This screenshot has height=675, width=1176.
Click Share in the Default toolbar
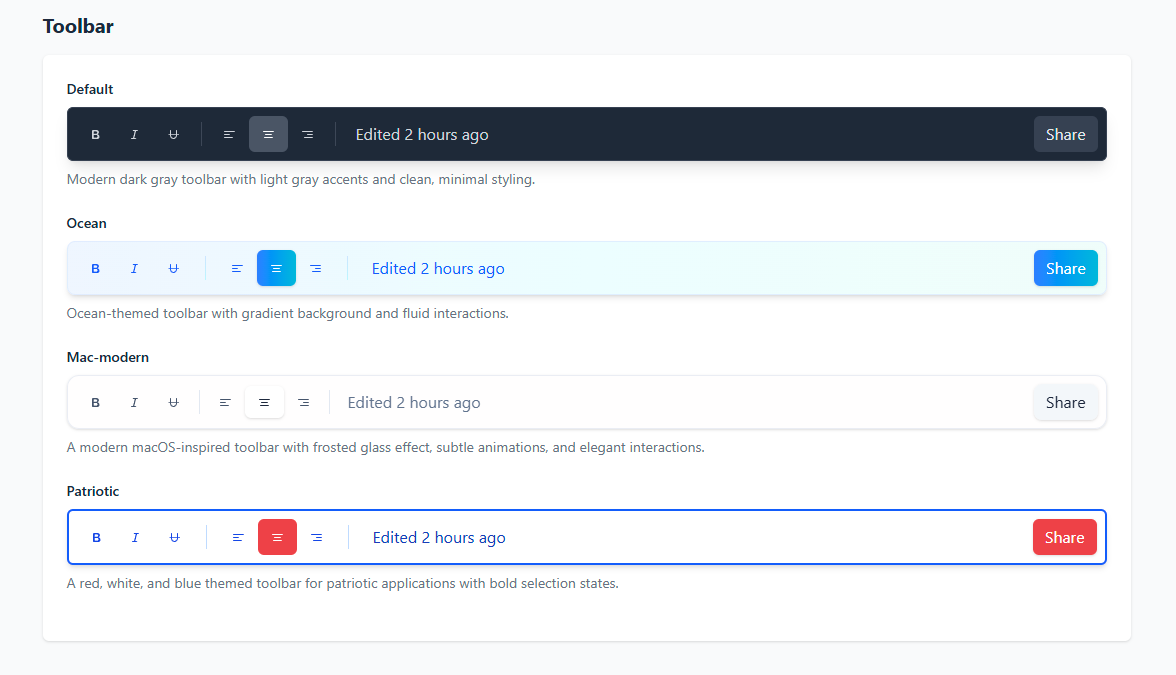(x=1066, y=134)
